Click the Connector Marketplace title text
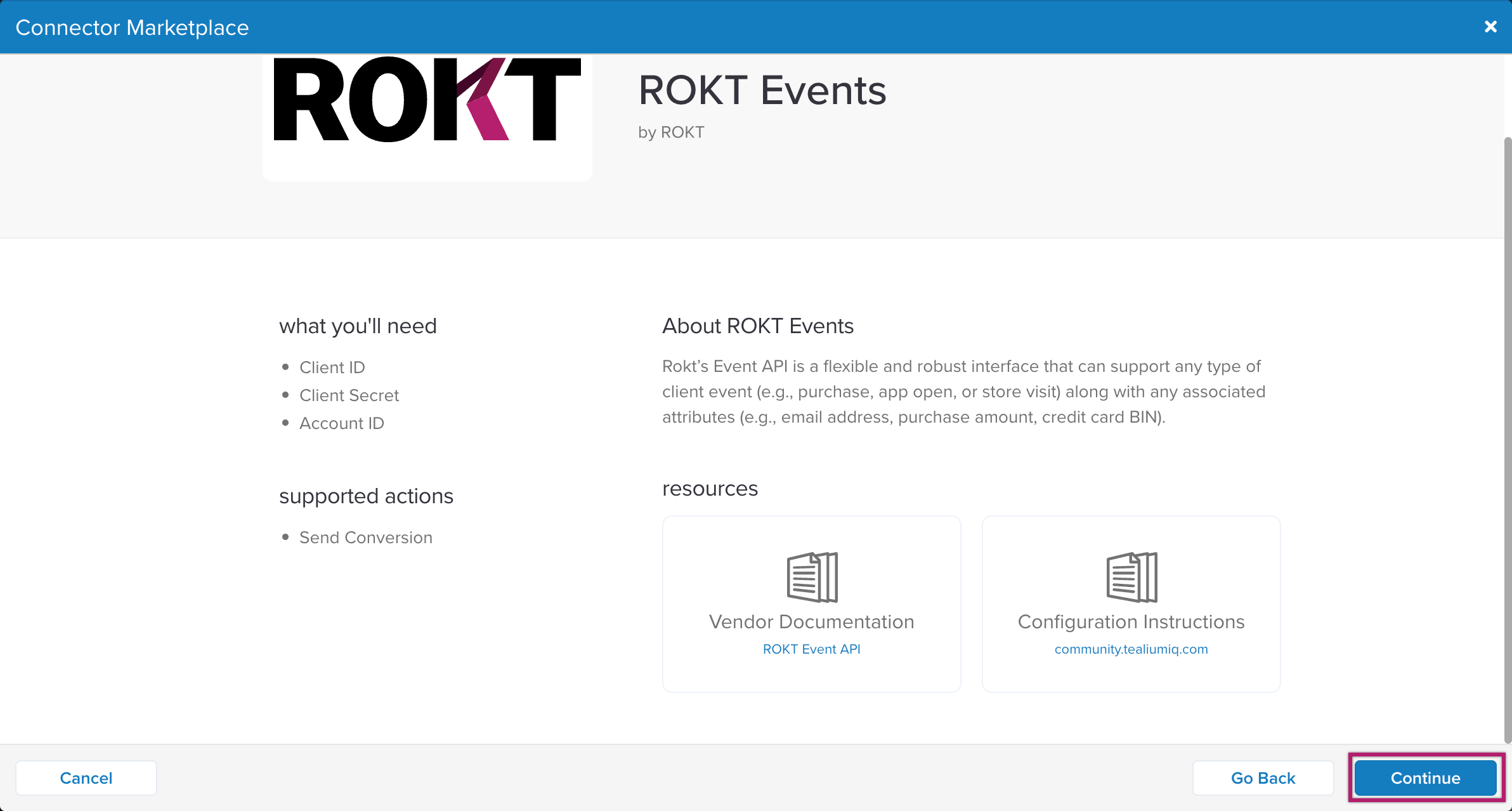This screenshot has width=1512, height=811. (132, 27)
